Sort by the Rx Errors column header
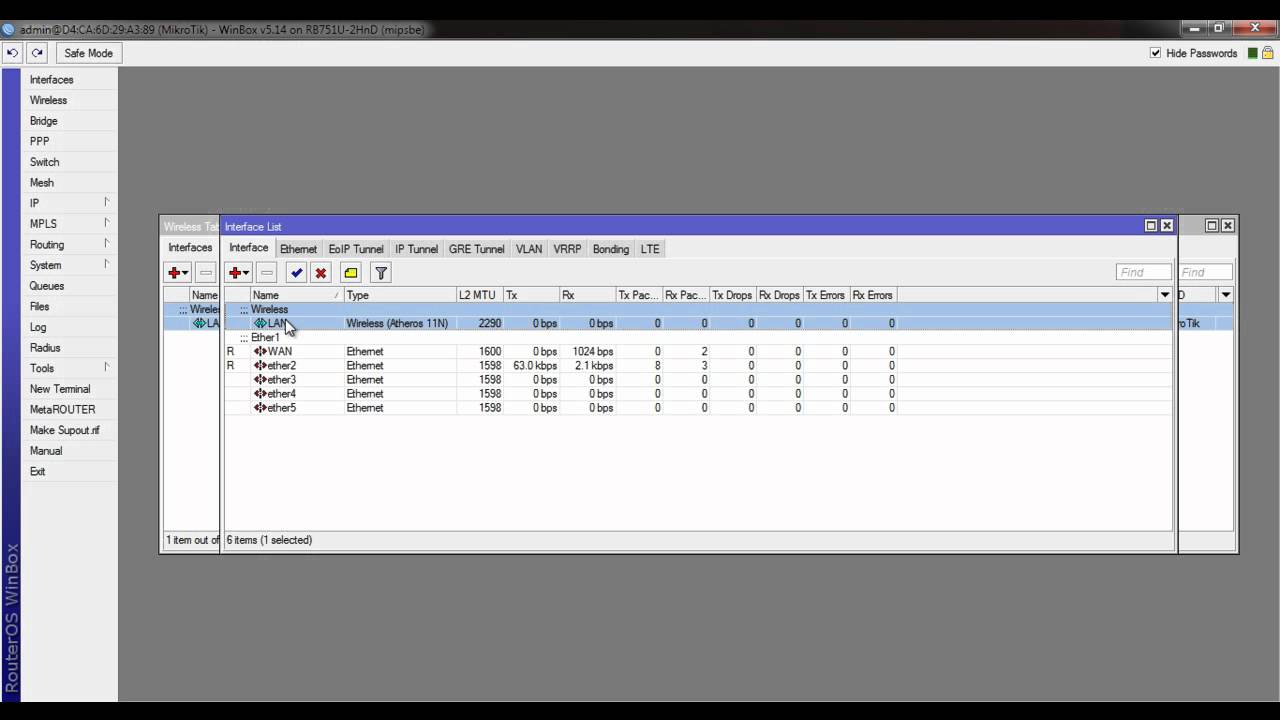The height and width of the screenshot is (720, 1280). tap(872, 295)
